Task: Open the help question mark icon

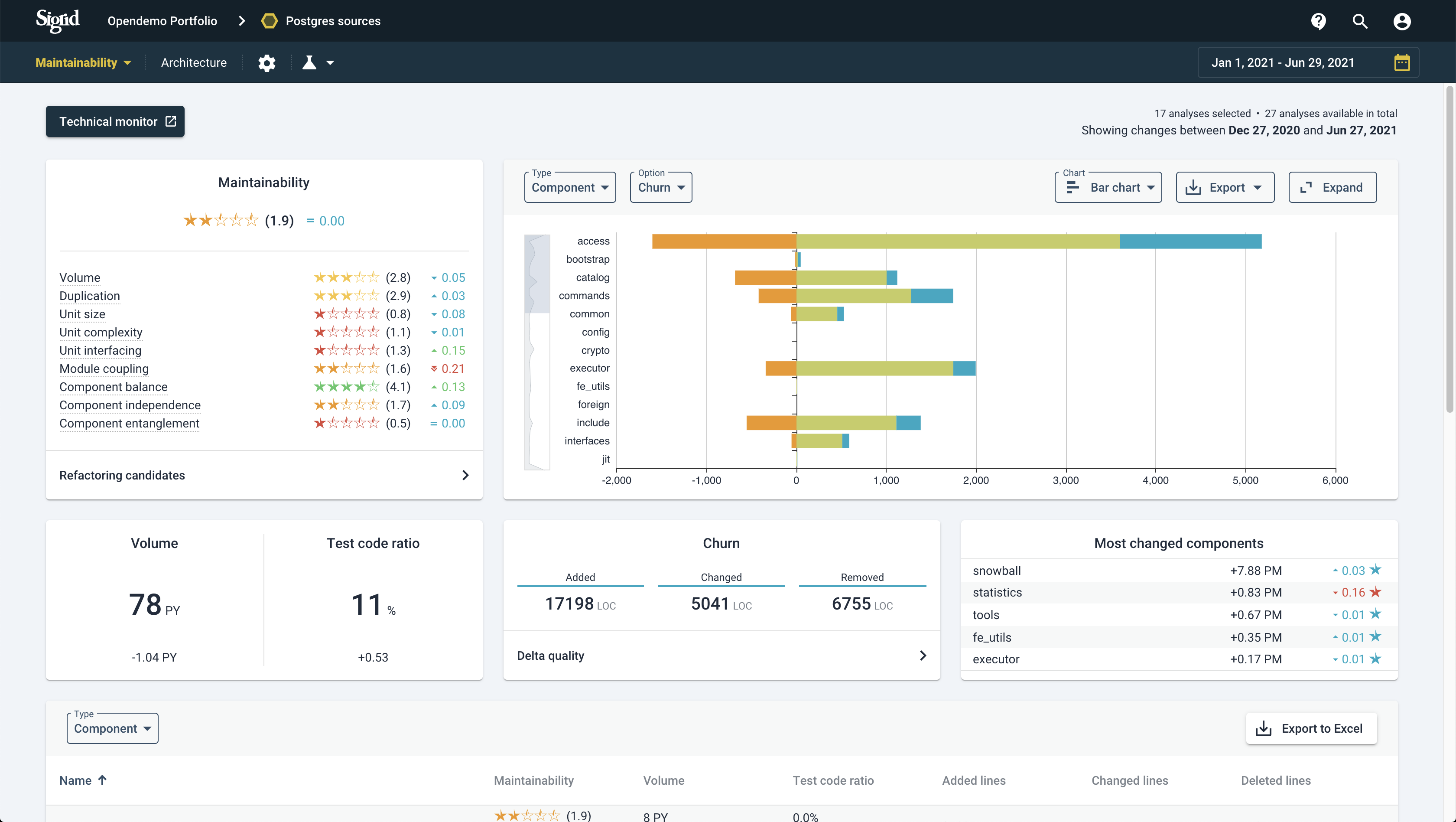Action: pos(1318,21)
